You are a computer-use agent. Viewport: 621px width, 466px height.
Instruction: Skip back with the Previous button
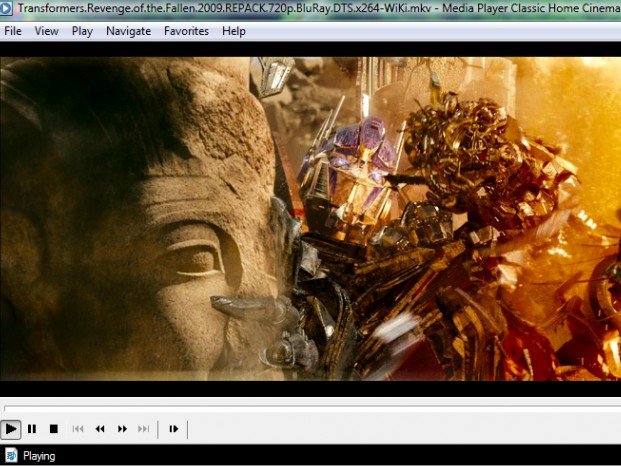coord(78,429)
